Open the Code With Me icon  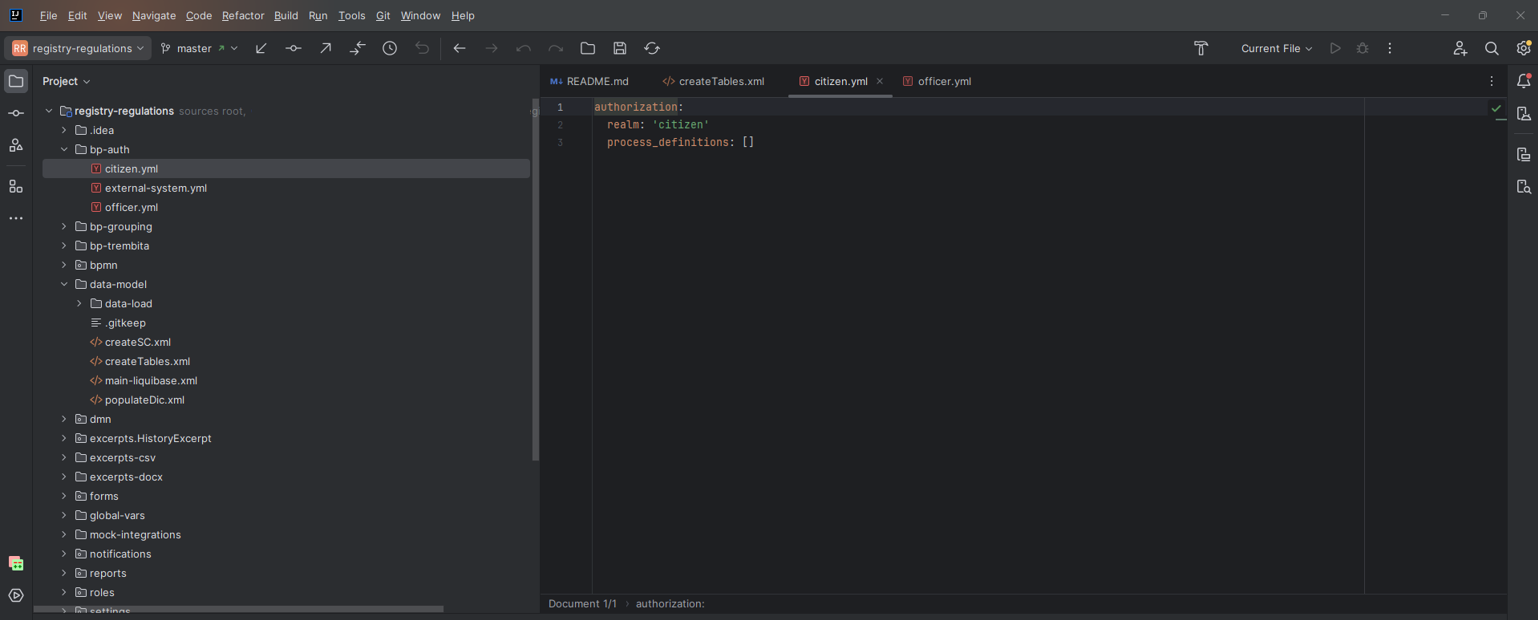[1460, 48]
